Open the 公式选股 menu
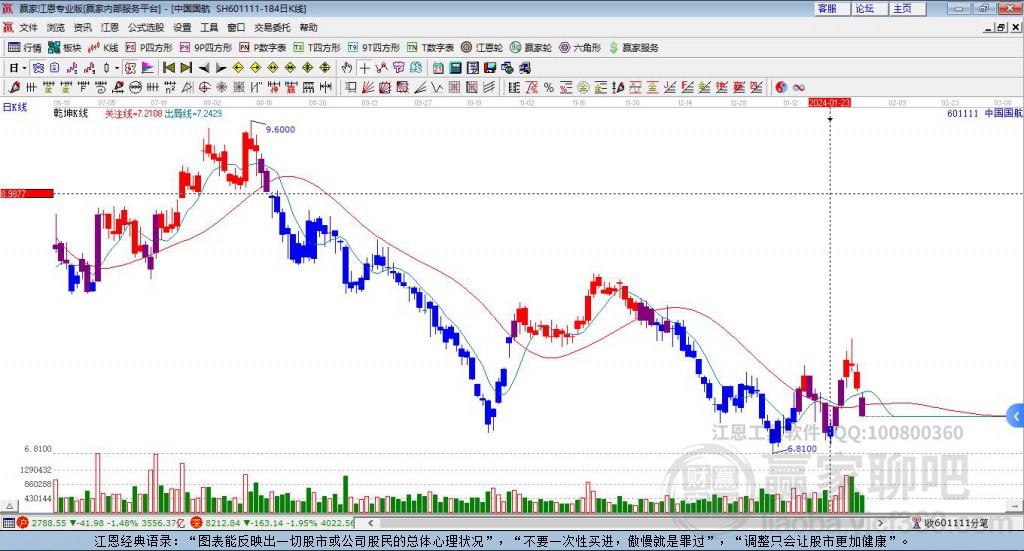 (x=146, y=27)
